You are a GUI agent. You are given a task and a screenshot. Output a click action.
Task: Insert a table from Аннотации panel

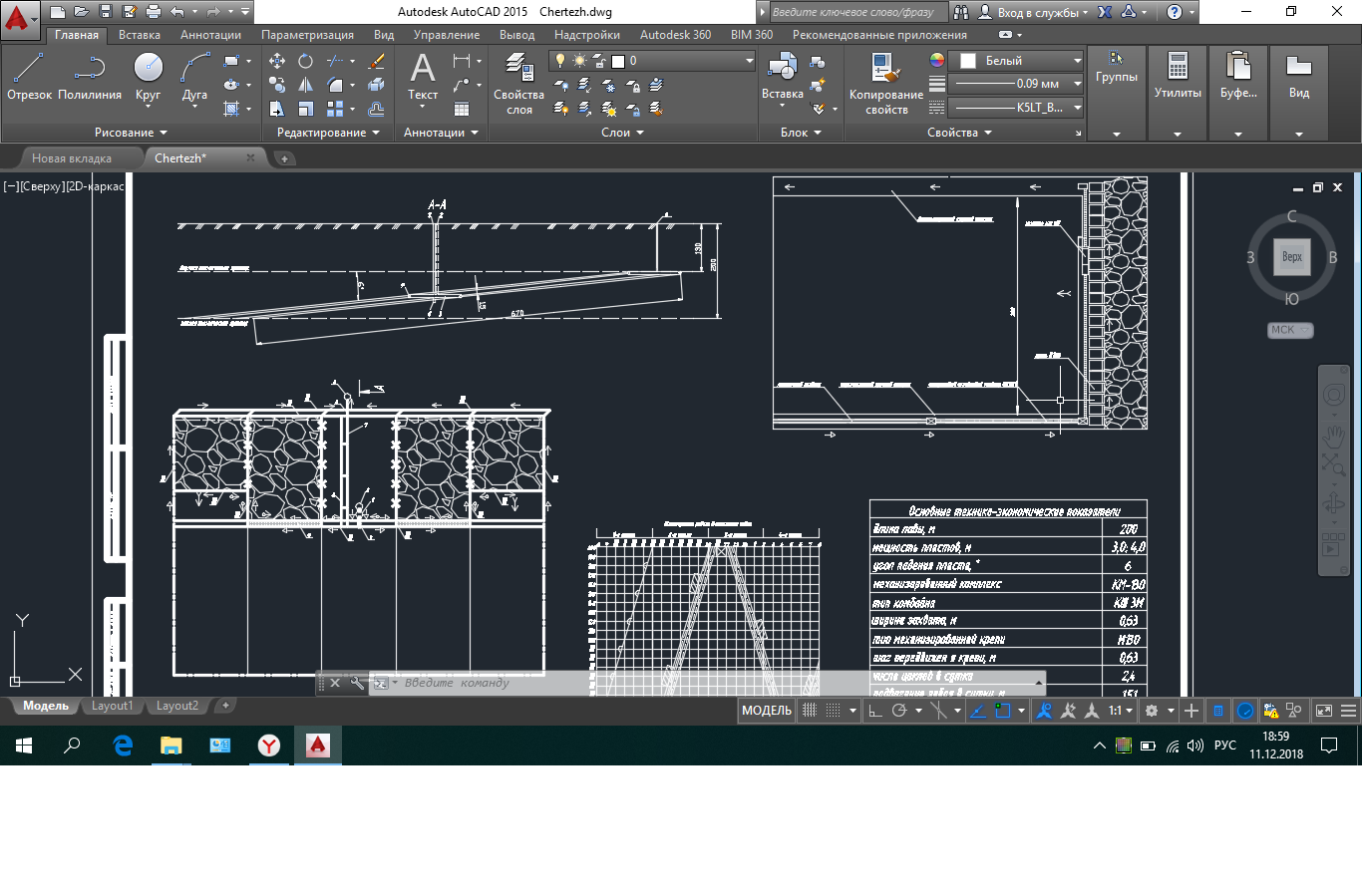pos(462,109)
